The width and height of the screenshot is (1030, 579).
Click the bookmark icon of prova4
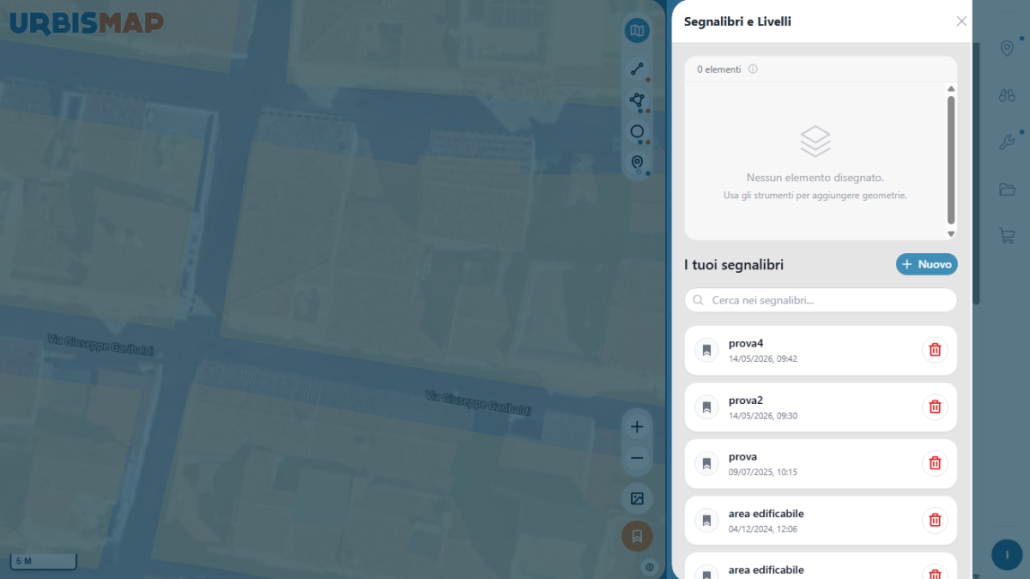(x=707, y=350)
